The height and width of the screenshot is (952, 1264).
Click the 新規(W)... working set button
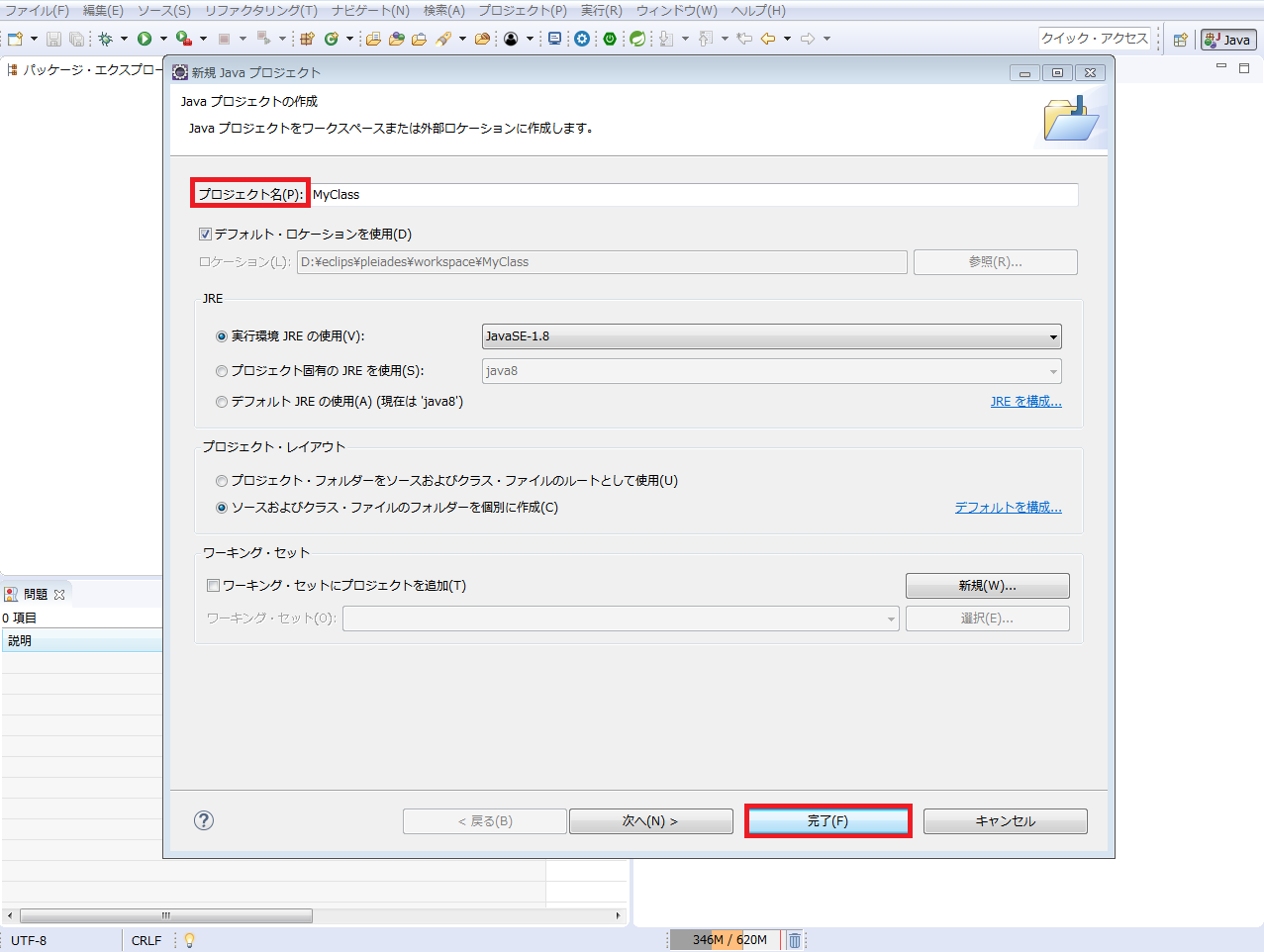[x=987, y=586]
